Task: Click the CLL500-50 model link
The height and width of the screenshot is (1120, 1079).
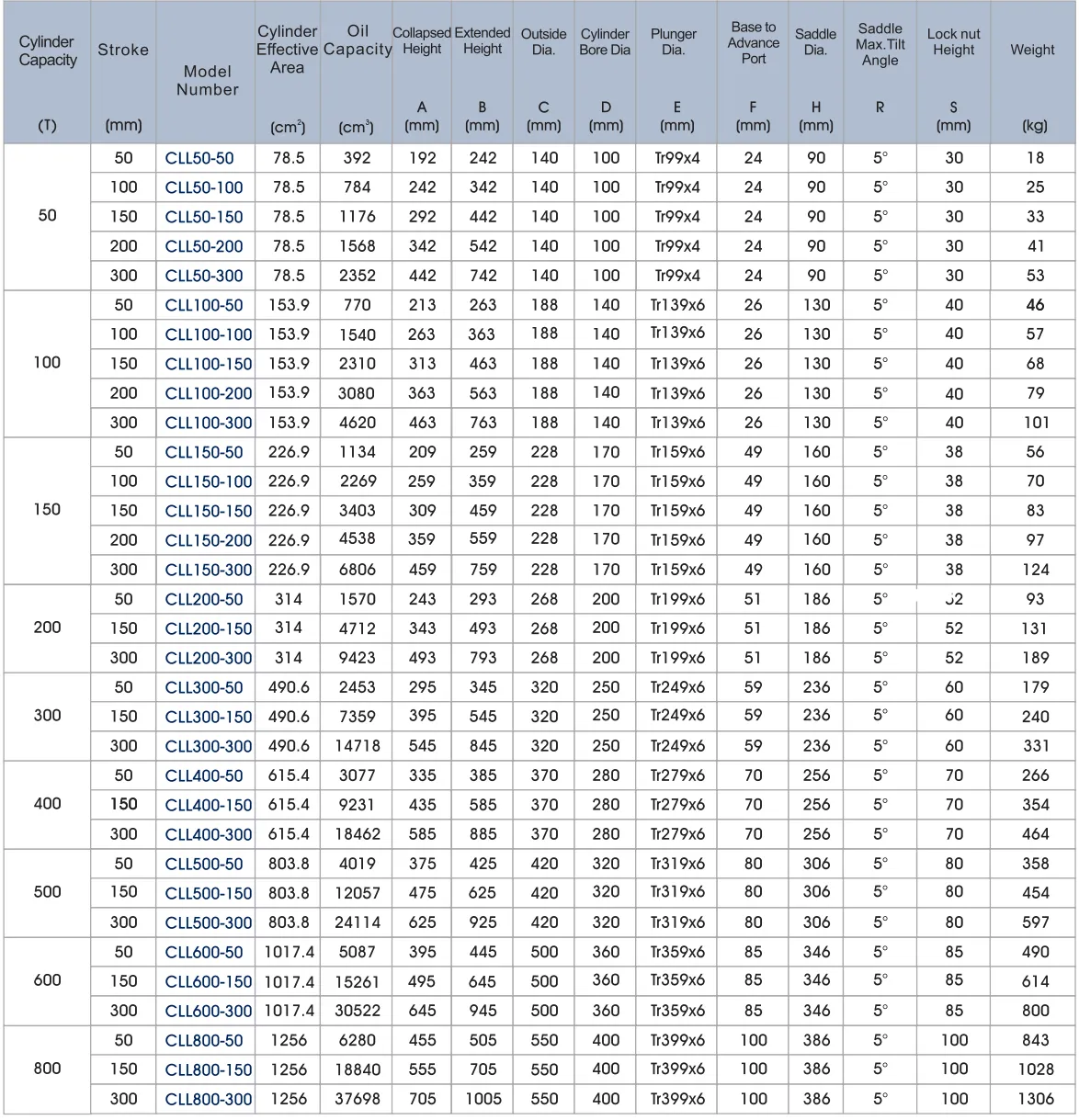Action: (x=204, y=864)
